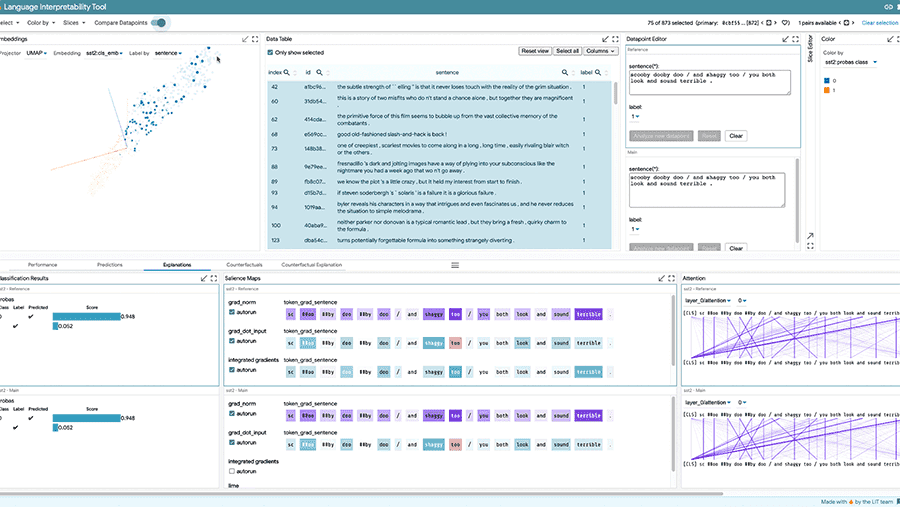The width and height of the screenshot is (900, 507).
Task: Minimize the Classification Results panel
Action: (x=203, y=278)
